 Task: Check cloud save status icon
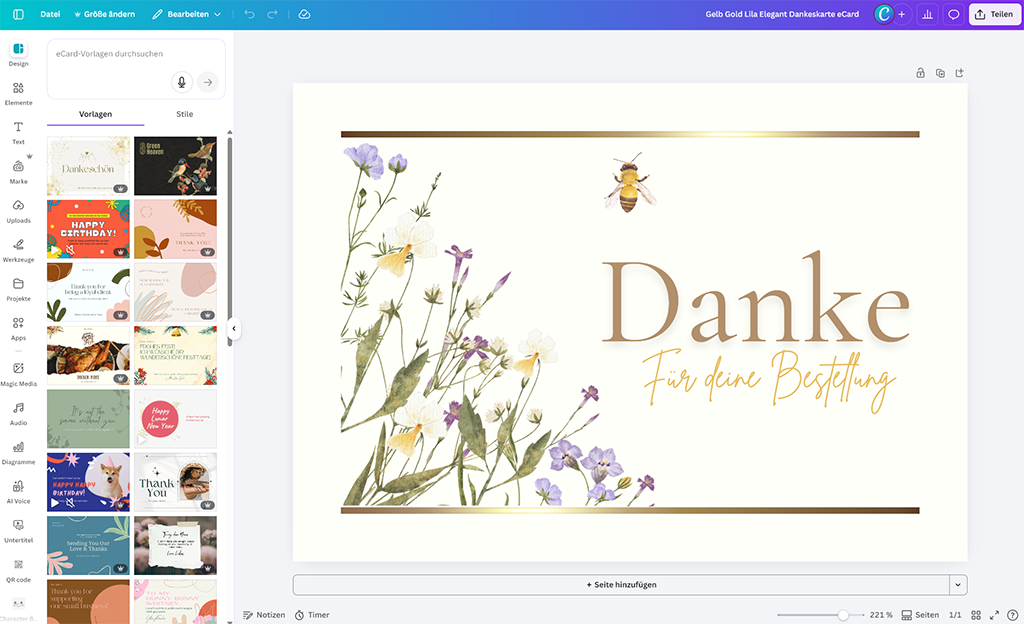click(x=304, y=14)
